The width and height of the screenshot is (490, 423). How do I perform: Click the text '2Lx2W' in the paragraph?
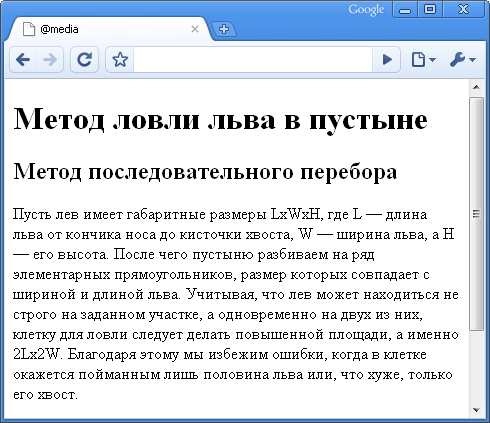click(x=36, y=355)
